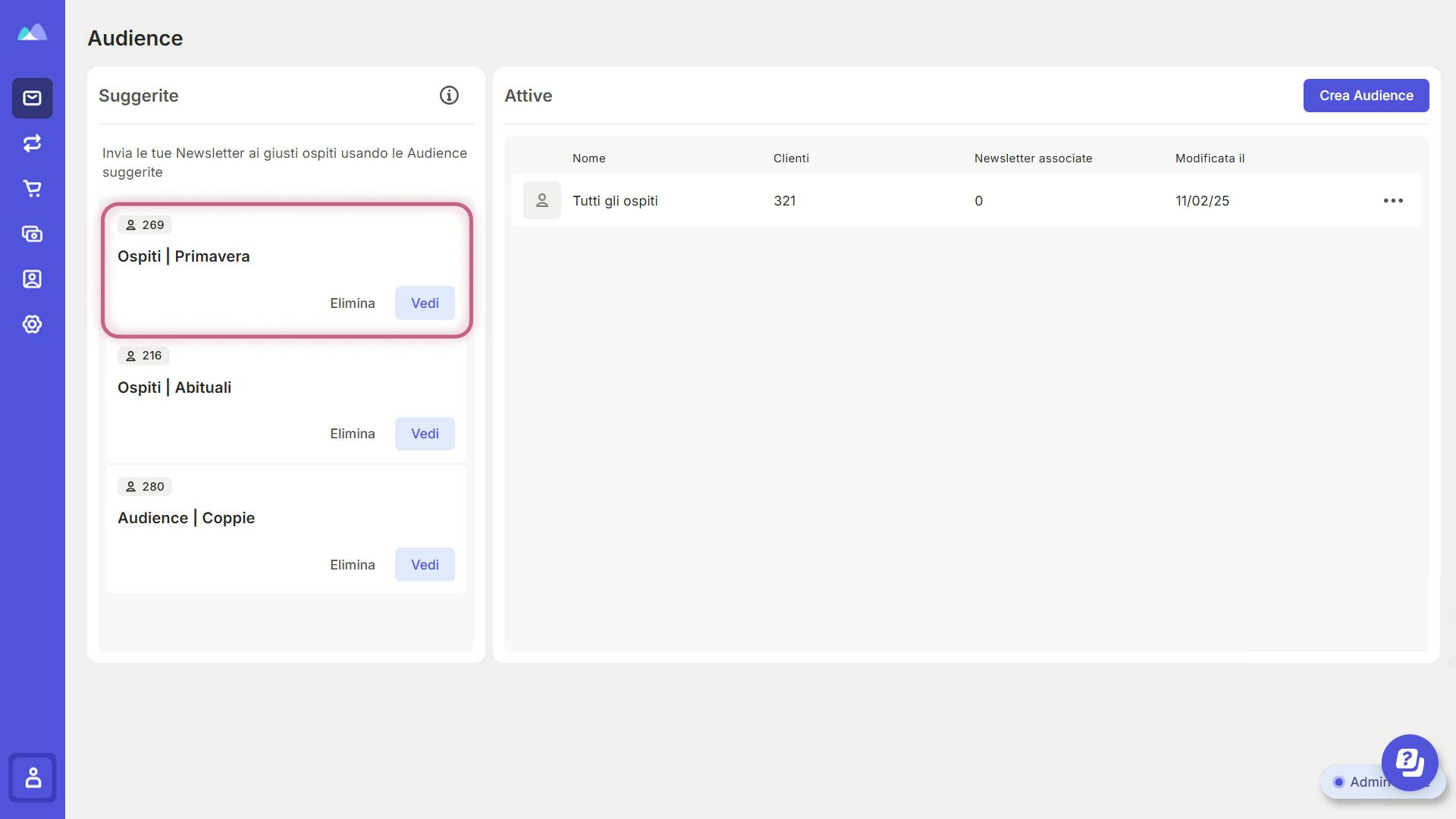Screen dimensions: 1456x819
Task: Click Elimina on Ospiti | Primavera card
Action: pyautogui.click(x=353, y=303)
